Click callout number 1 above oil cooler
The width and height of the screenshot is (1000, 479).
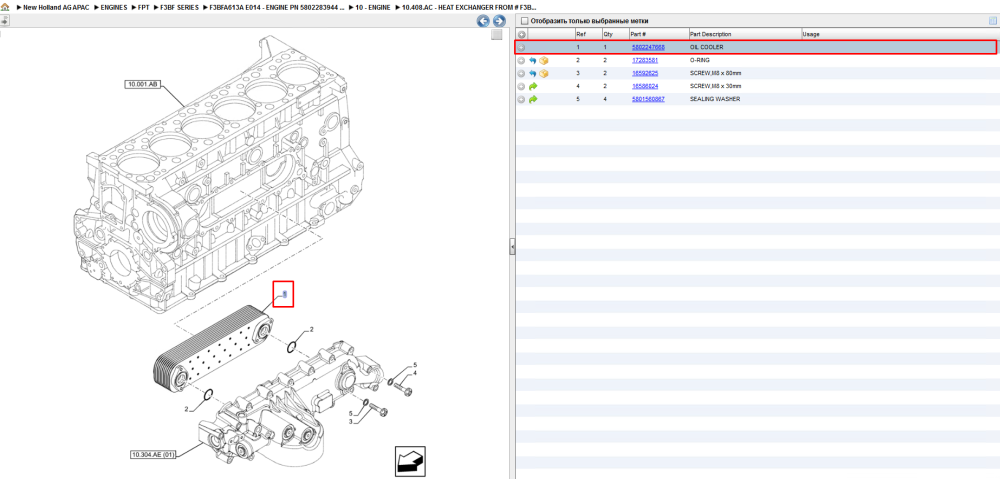pyautogui.click(x=284, y=294)
